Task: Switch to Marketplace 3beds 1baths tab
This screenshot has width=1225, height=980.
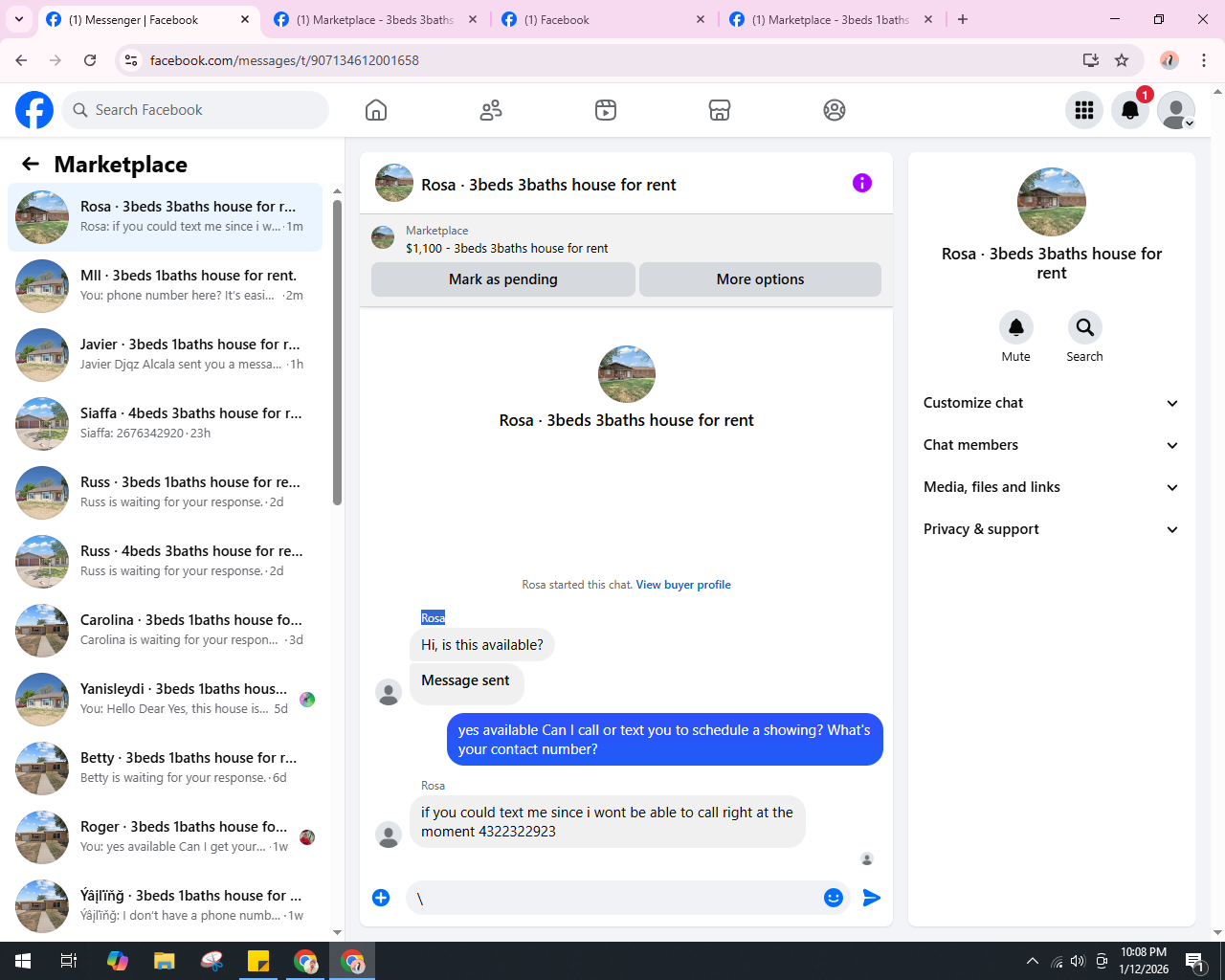Action: point(830,19)
